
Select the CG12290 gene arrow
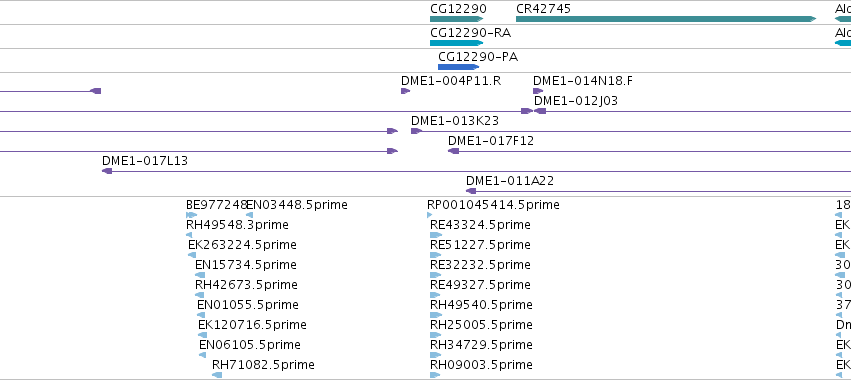pos(456,19)
